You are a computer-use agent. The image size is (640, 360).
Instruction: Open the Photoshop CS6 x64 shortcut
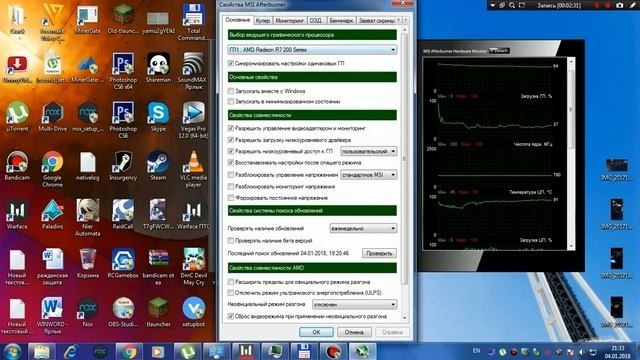[x=123, y=71]
